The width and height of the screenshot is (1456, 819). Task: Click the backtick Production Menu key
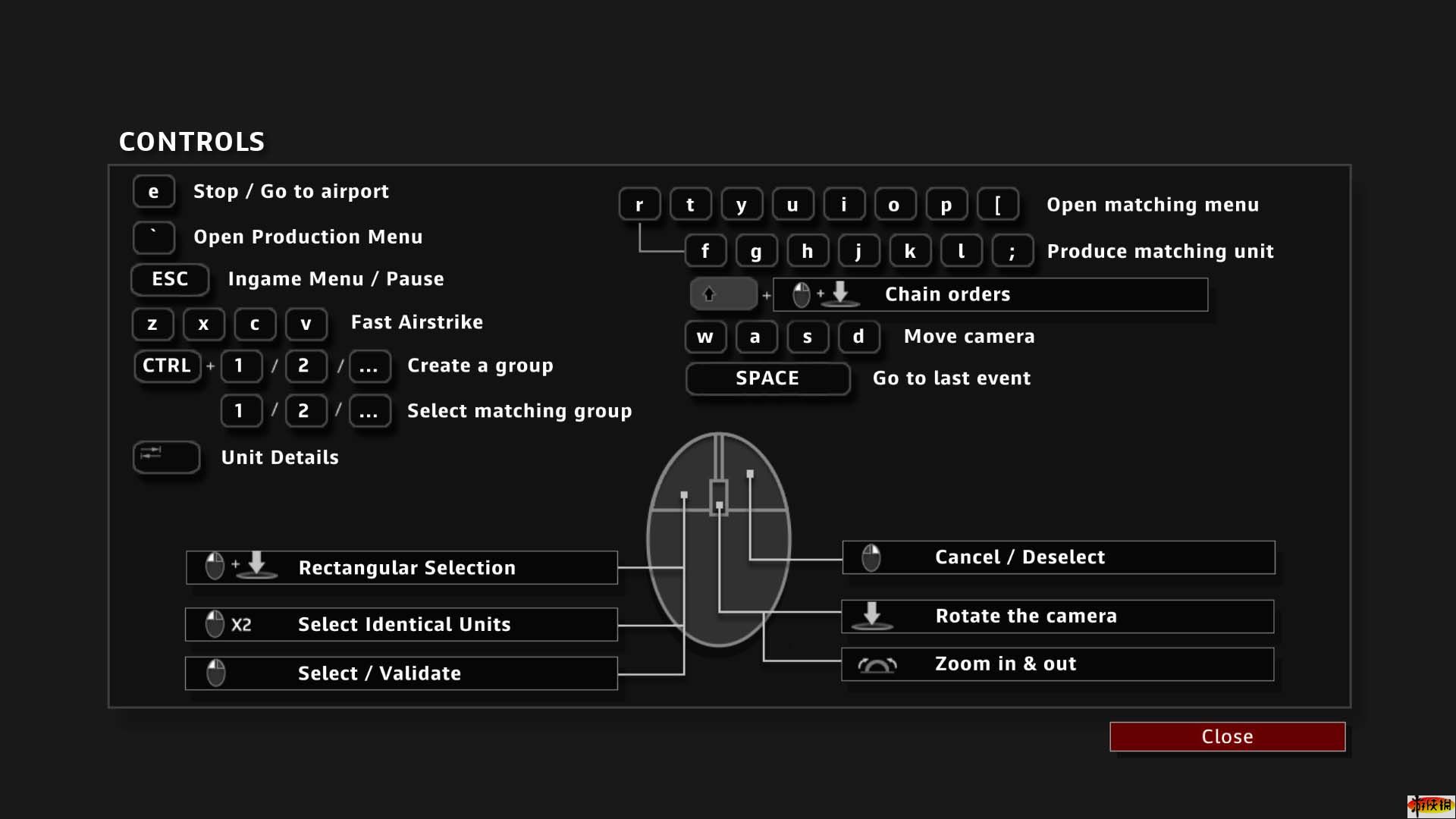click(x=153, y=237)
